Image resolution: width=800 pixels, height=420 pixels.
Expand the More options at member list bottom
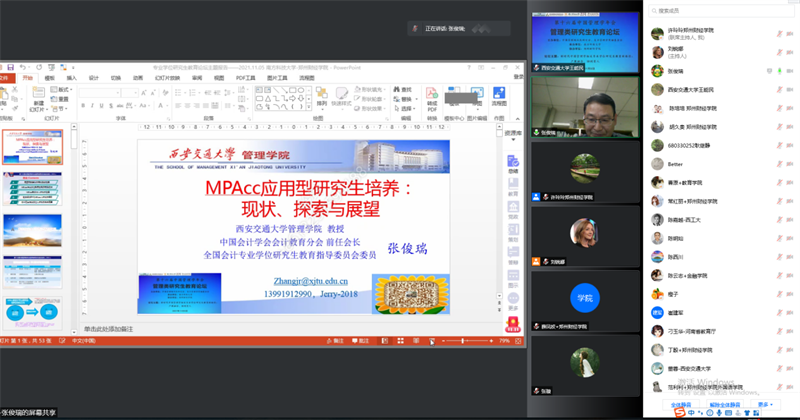click(764, 405)
